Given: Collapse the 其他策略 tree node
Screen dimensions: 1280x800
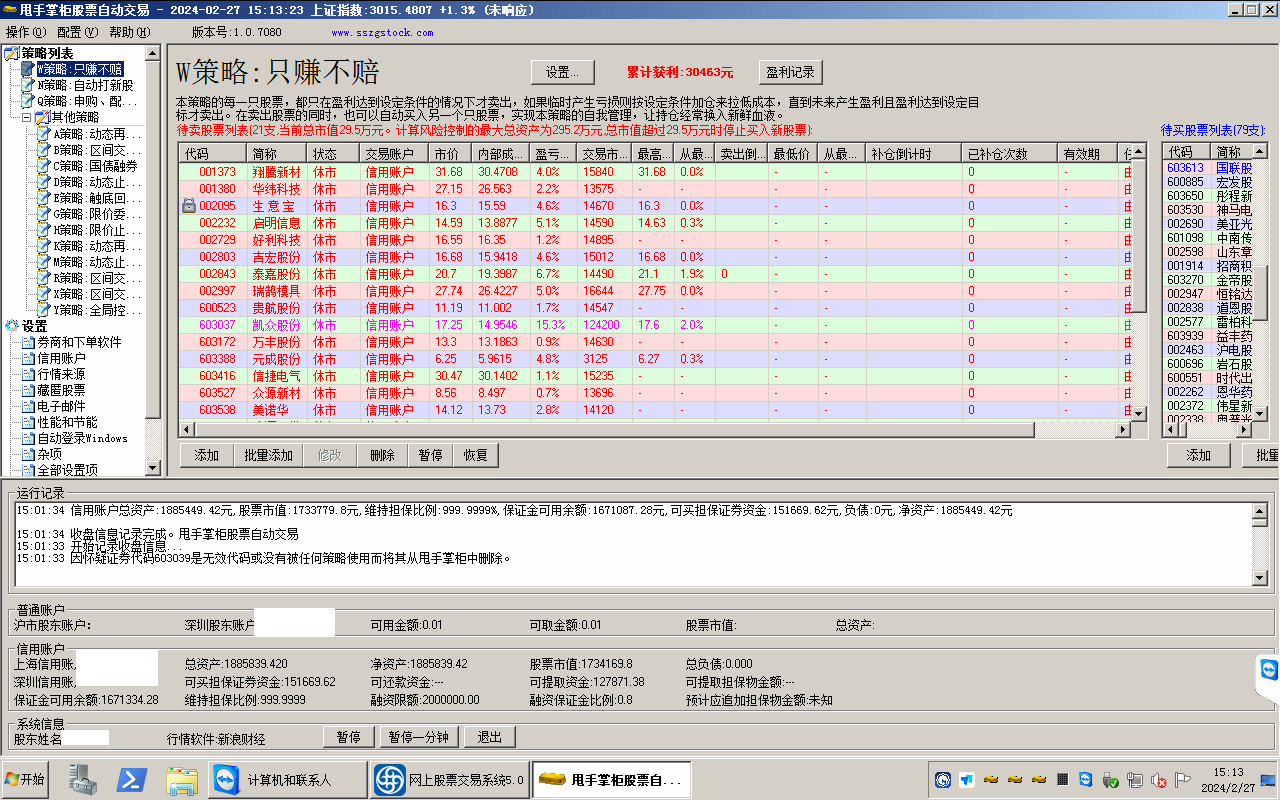Looking at the screenshot, I should click(26, 117).
